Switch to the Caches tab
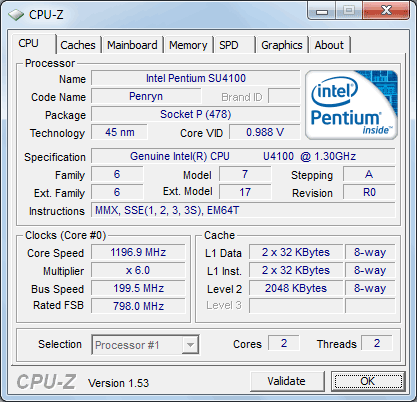The height and width of the screenshot is (402, 417). point(78,45)
